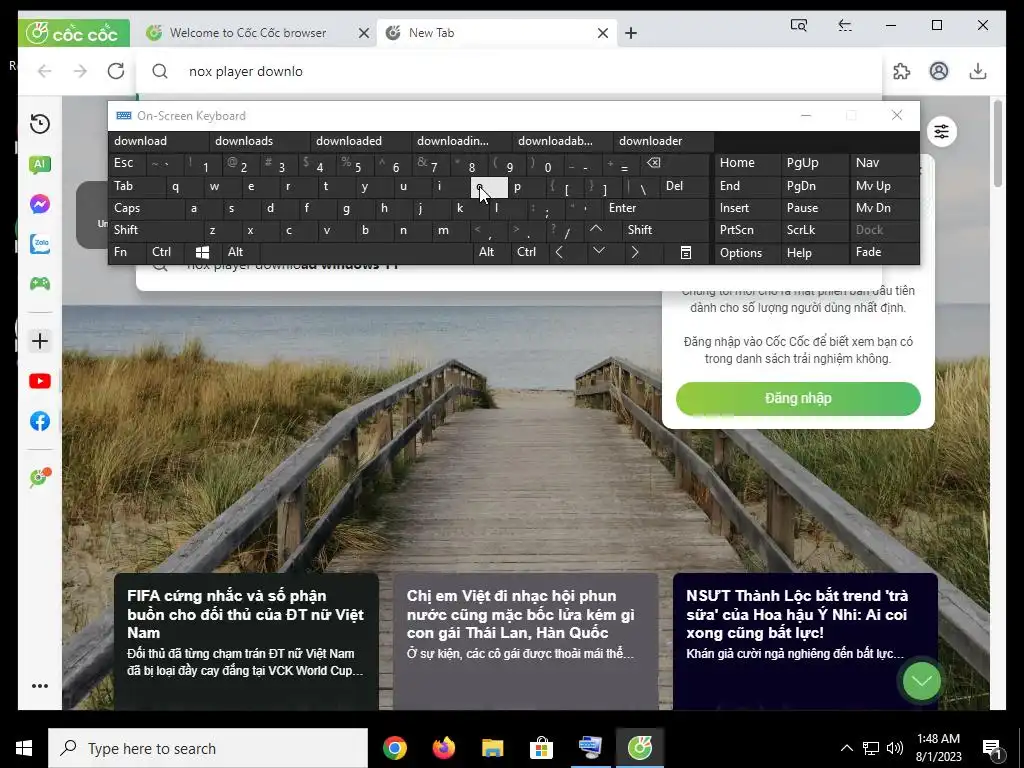Open the user profile icon
Screen dimensions: 1024x768
coord(938,71)
